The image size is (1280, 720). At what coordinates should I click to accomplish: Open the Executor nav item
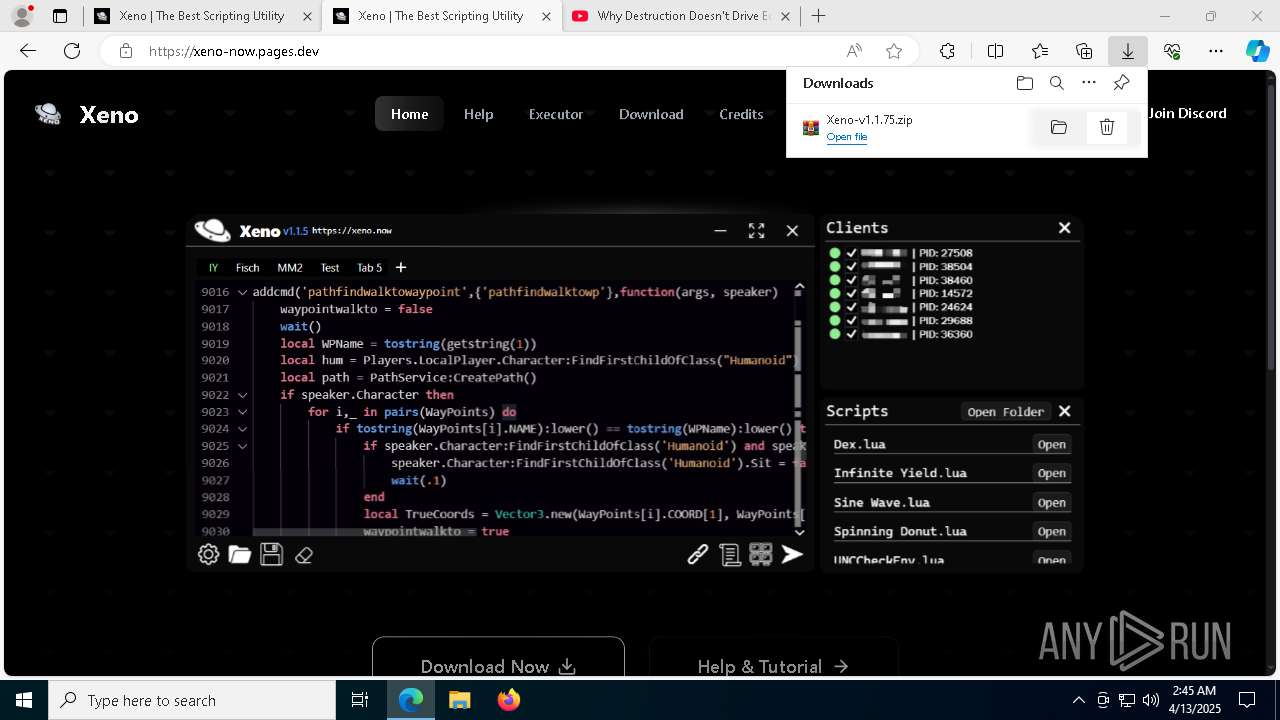click(x=556, y=114)
